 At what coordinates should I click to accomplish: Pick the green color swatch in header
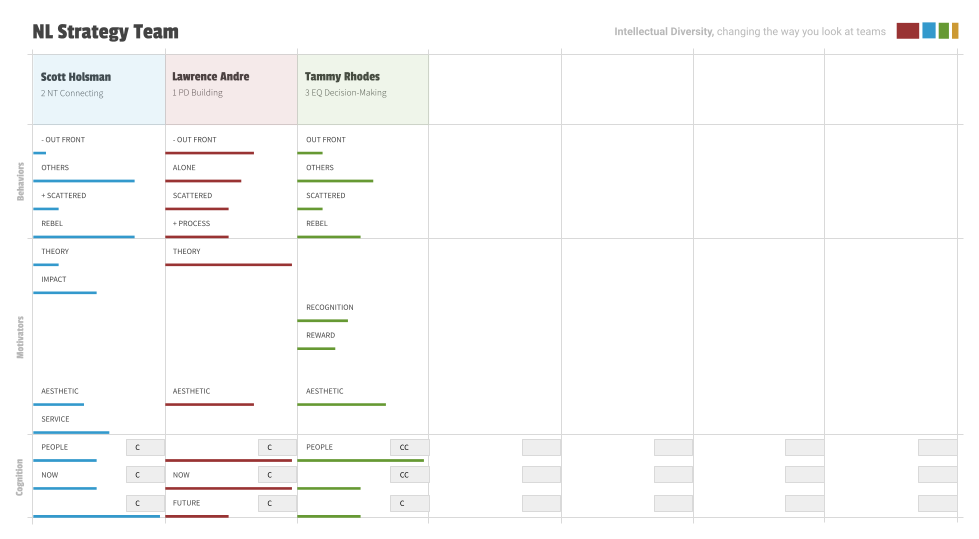943,31
